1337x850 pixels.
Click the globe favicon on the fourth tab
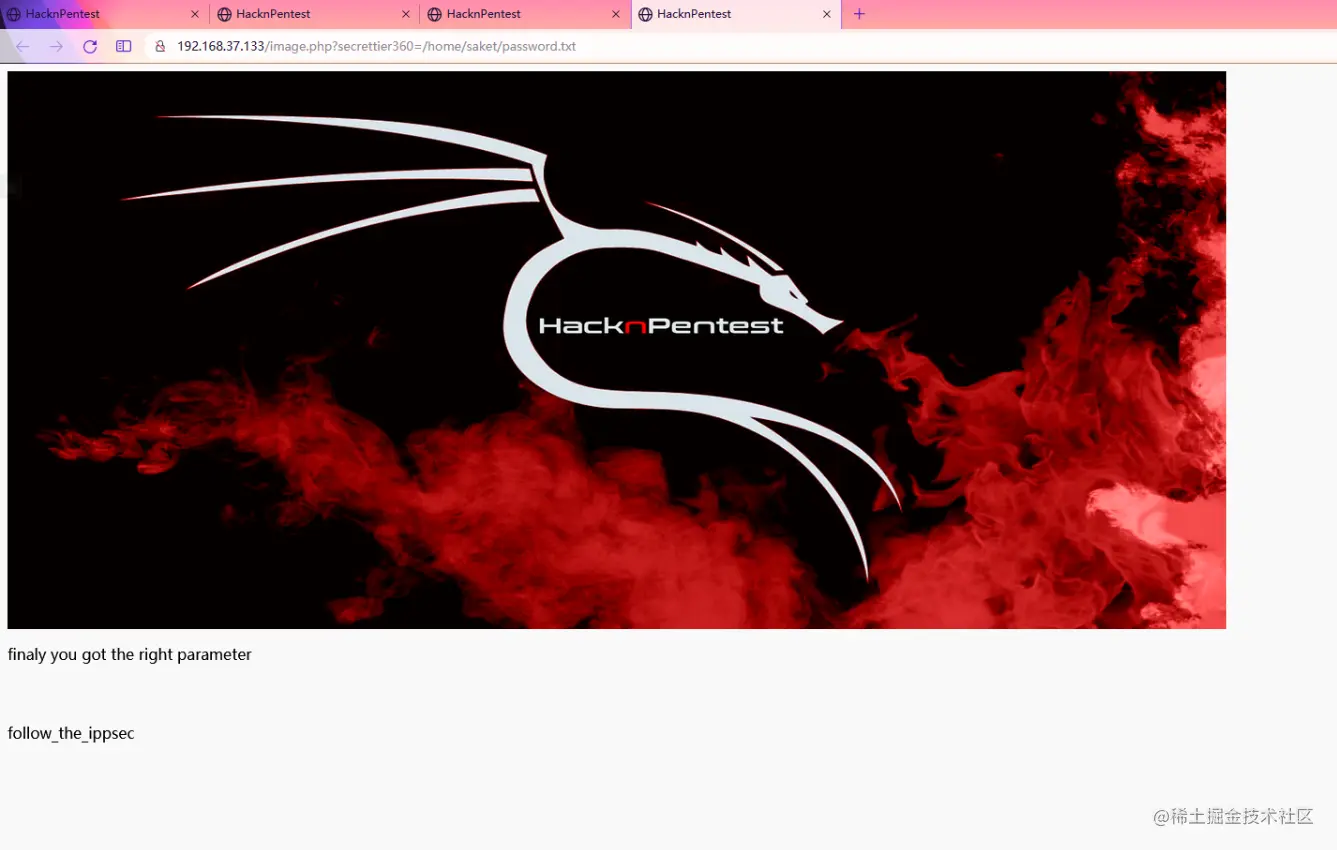pyautogui.click(x=645, y=14)
